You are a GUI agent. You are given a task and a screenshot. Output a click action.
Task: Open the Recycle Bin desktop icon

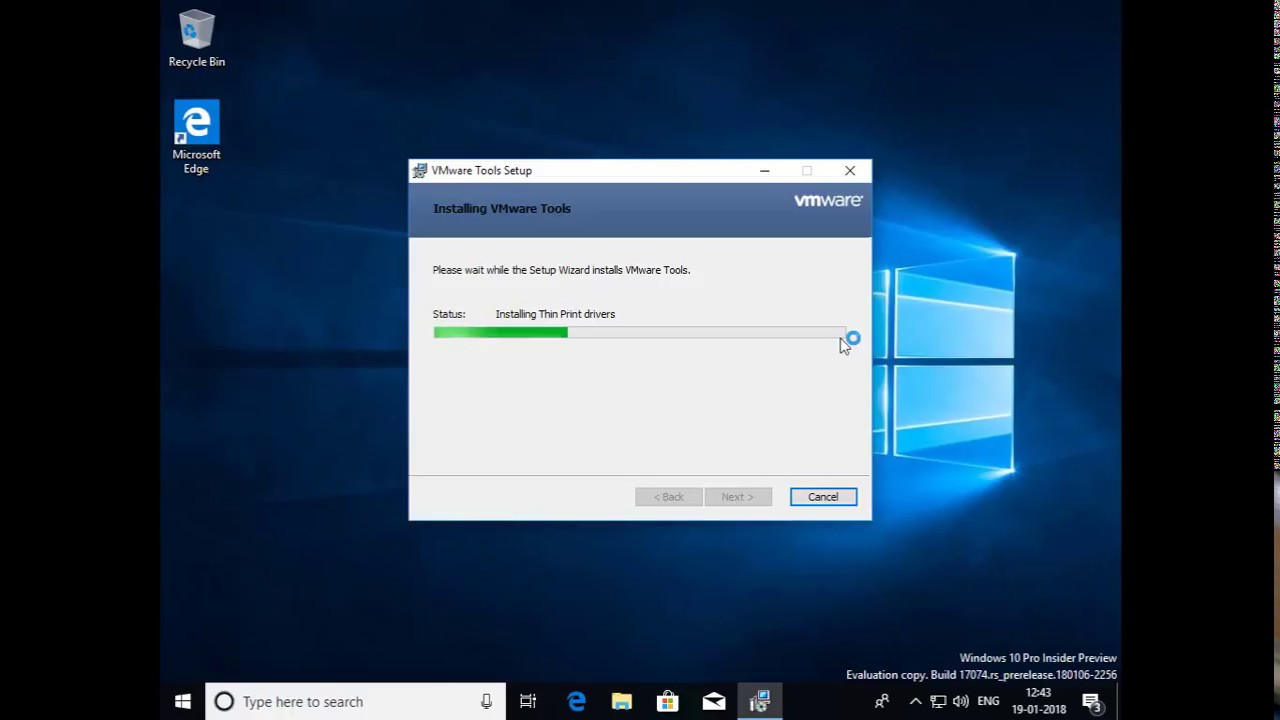click(x=196, y=38)
